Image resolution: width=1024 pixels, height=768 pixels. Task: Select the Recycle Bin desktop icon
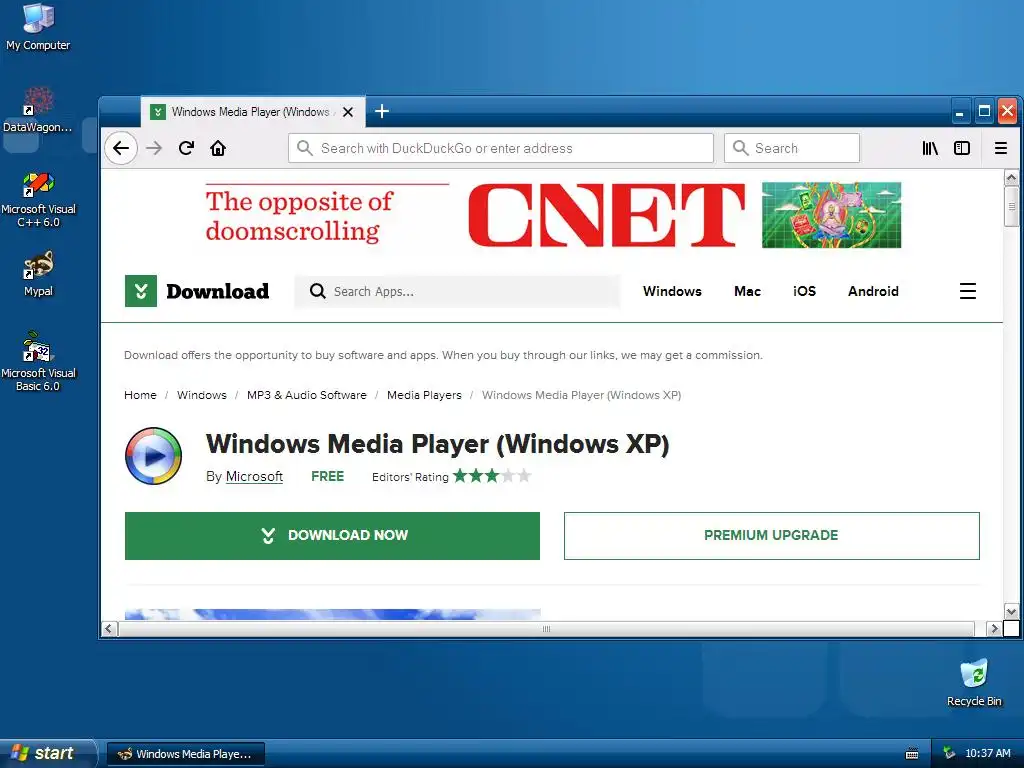(974, 683)
